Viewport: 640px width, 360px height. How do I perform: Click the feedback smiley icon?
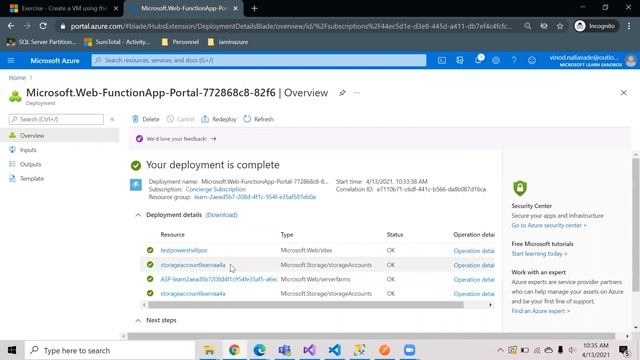pos(532,60)
